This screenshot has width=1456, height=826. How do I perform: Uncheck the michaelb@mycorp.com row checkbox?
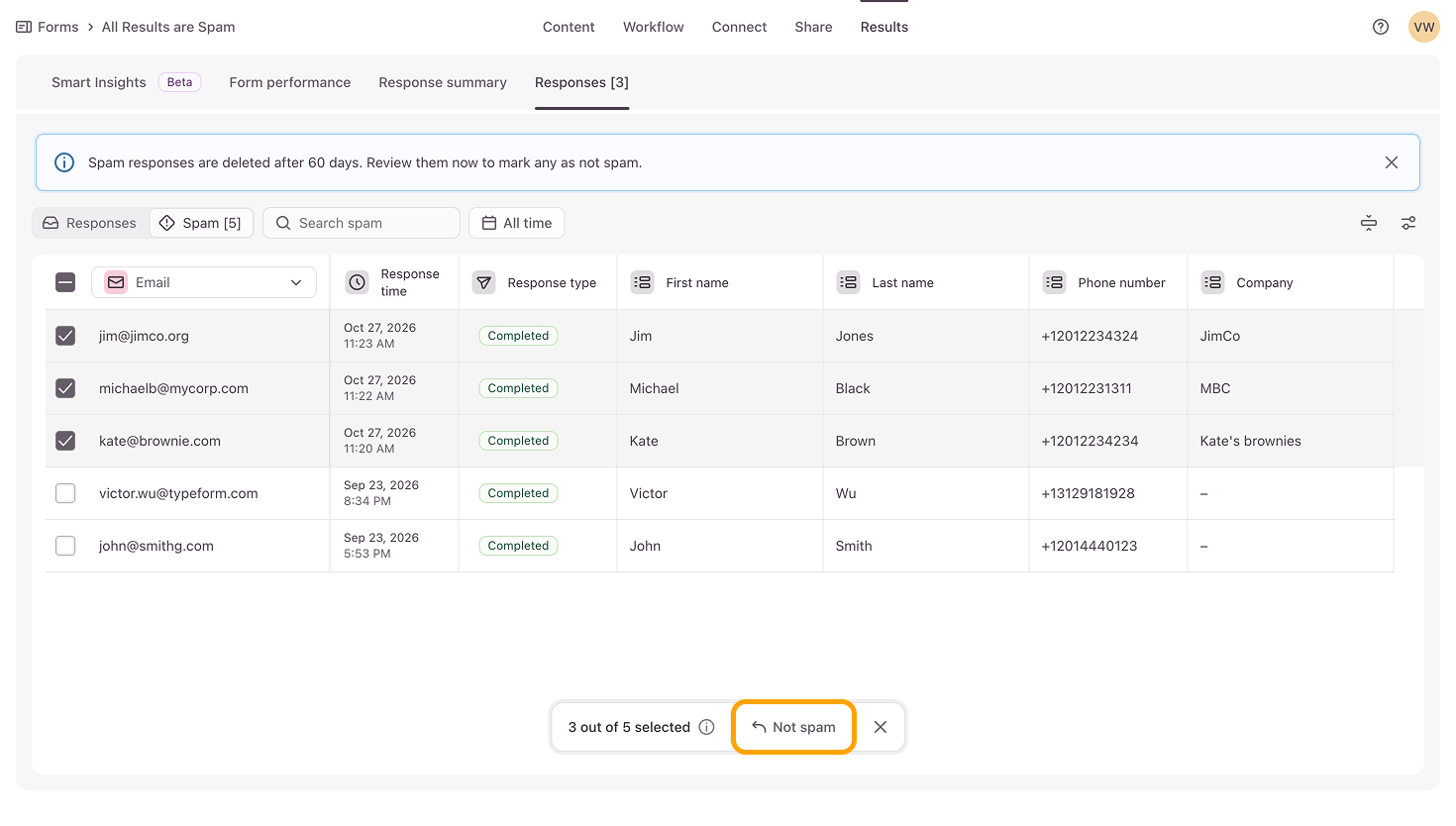(65, 388)
